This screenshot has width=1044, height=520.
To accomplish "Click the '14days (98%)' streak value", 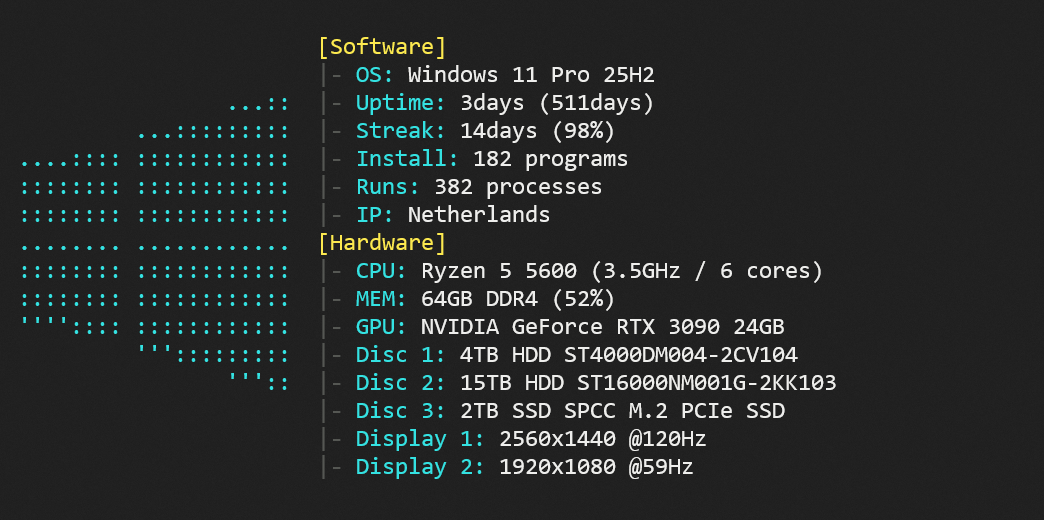I will [x=538, y=131].
